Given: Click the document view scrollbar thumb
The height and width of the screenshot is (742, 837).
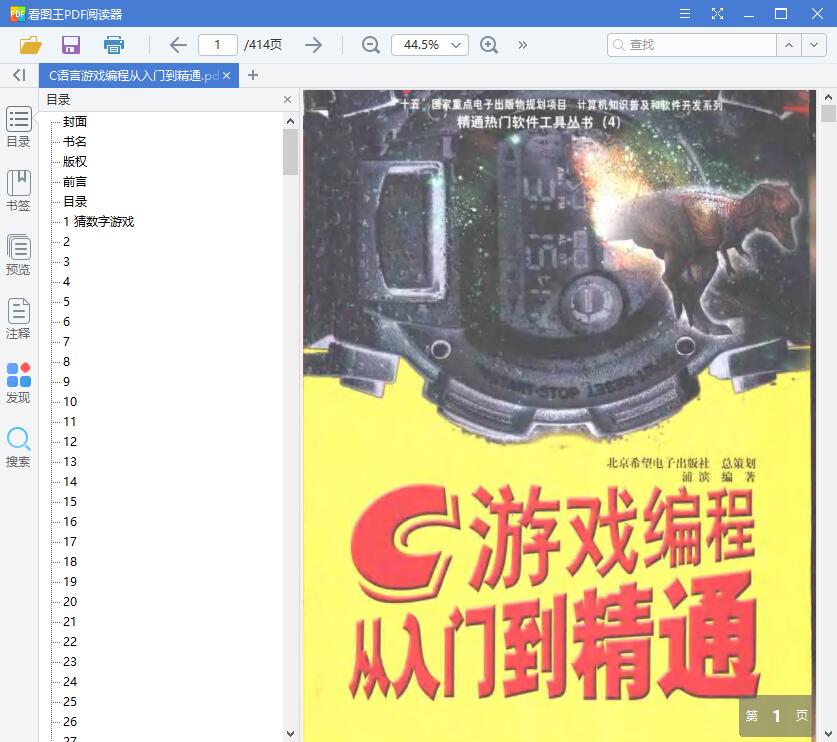Looking at the screenshot, I should [828, 114].
